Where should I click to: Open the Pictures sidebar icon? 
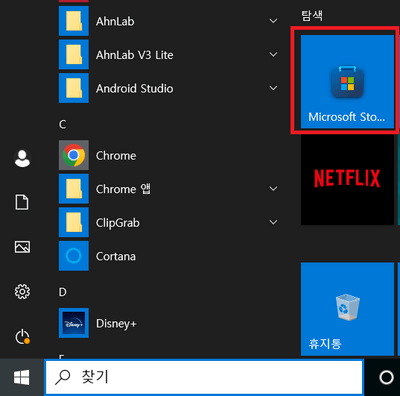(x=22, y=247)
